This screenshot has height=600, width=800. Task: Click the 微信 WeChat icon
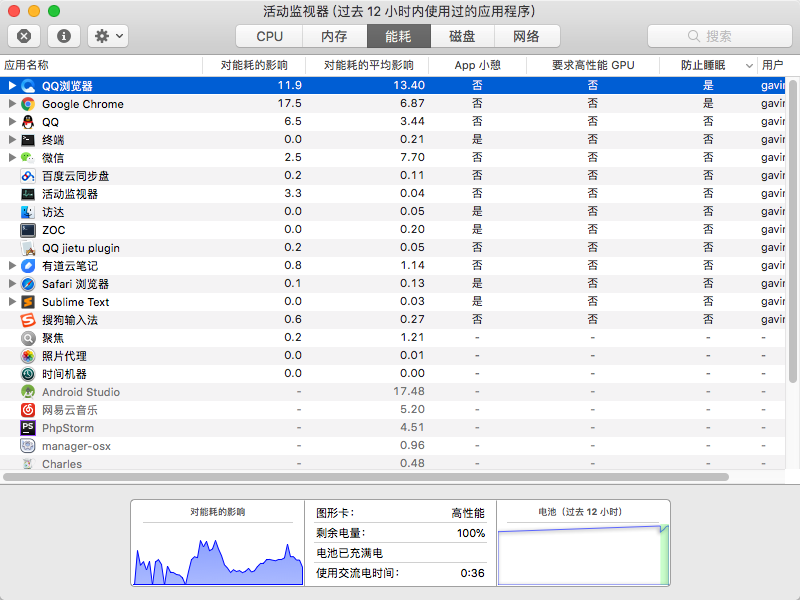tap(28, 158)
